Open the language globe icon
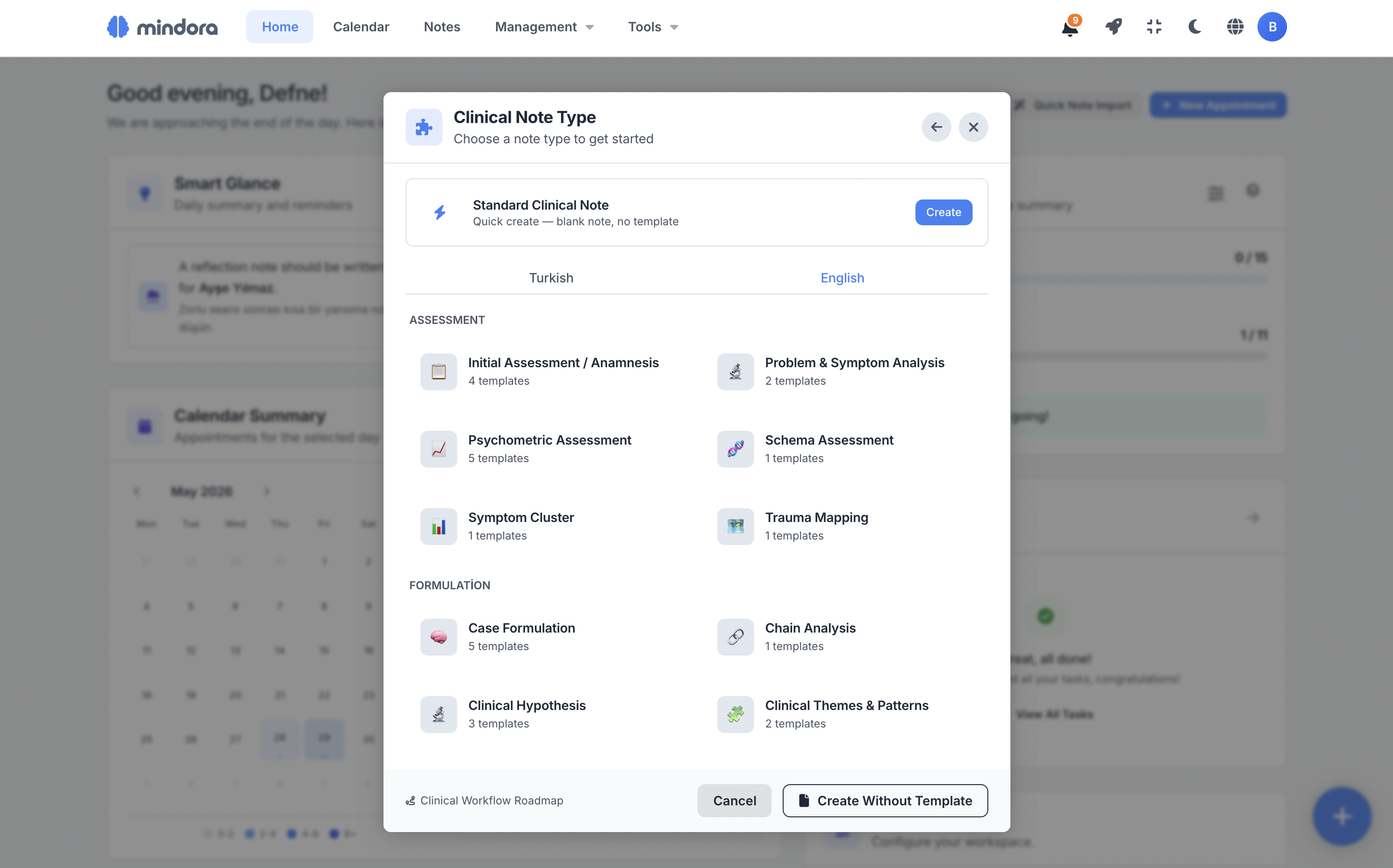 pyautogui.click(x=1234, y=27)
